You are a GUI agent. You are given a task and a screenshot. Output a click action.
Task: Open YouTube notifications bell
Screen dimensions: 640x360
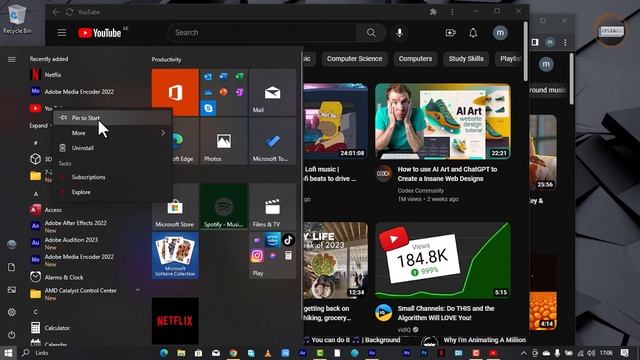pos(473,33)
